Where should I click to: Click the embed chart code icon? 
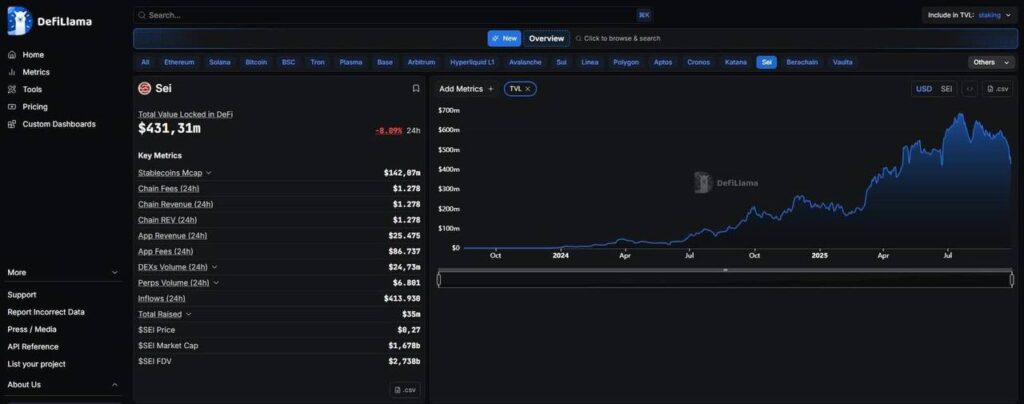969,89
